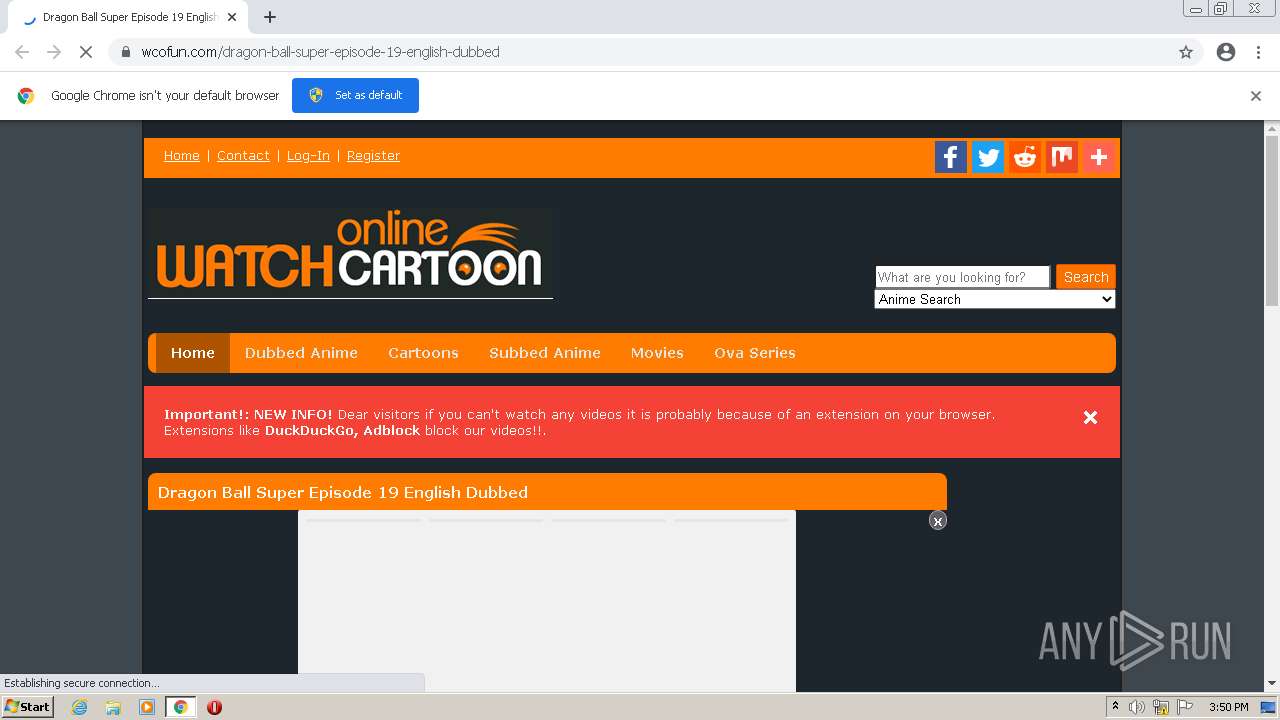1280x720 pixels.
Task: Open the Home navigation tab
Action: click(193, 353)
